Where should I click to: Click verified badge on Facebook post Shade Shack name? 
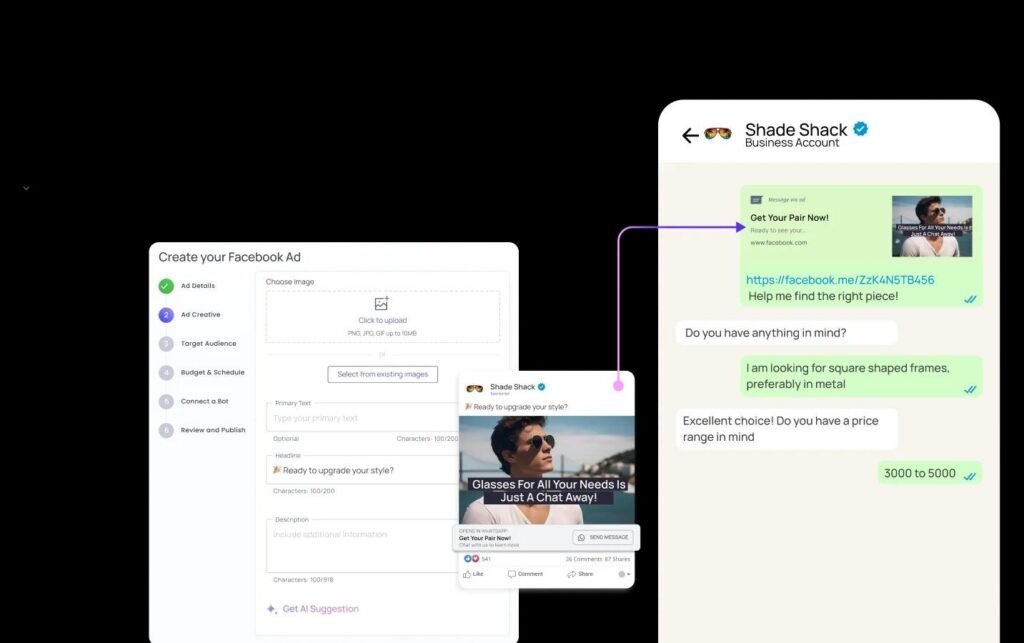[541, 386]
